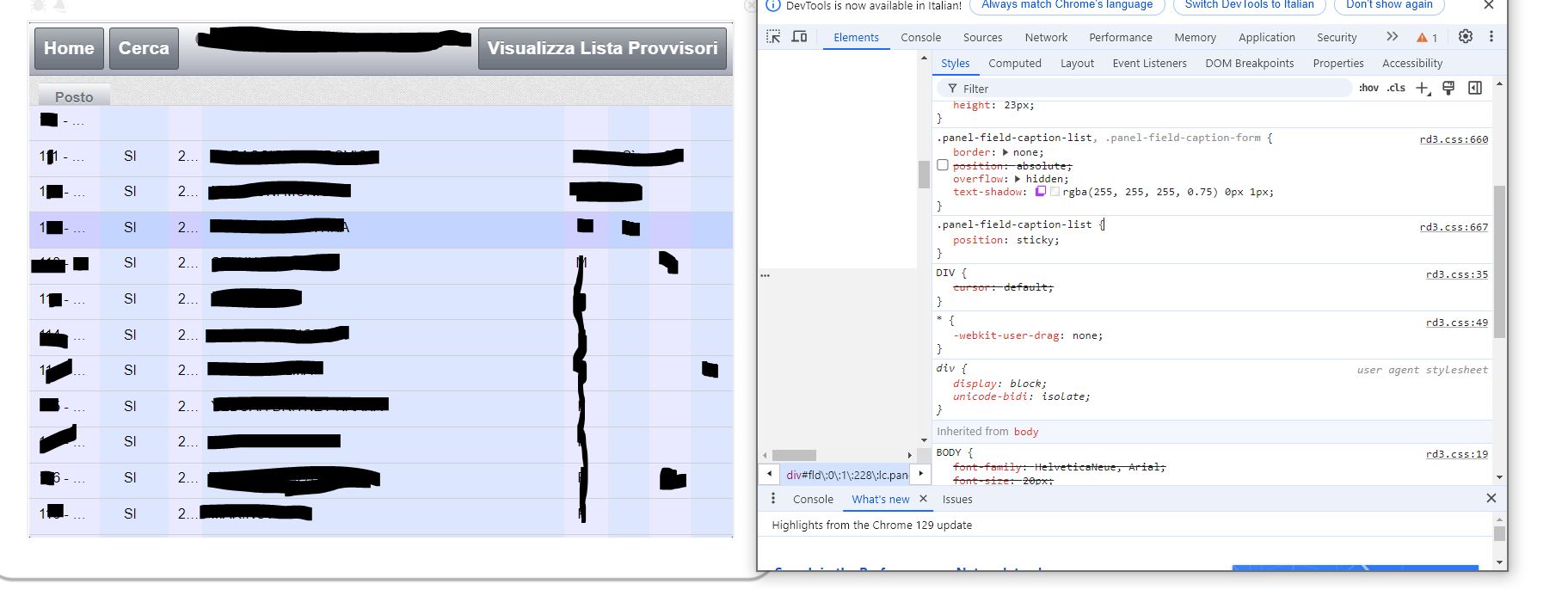Open the Sources tab
This screenshot has height=590, width=1568.
click(982, 37)
